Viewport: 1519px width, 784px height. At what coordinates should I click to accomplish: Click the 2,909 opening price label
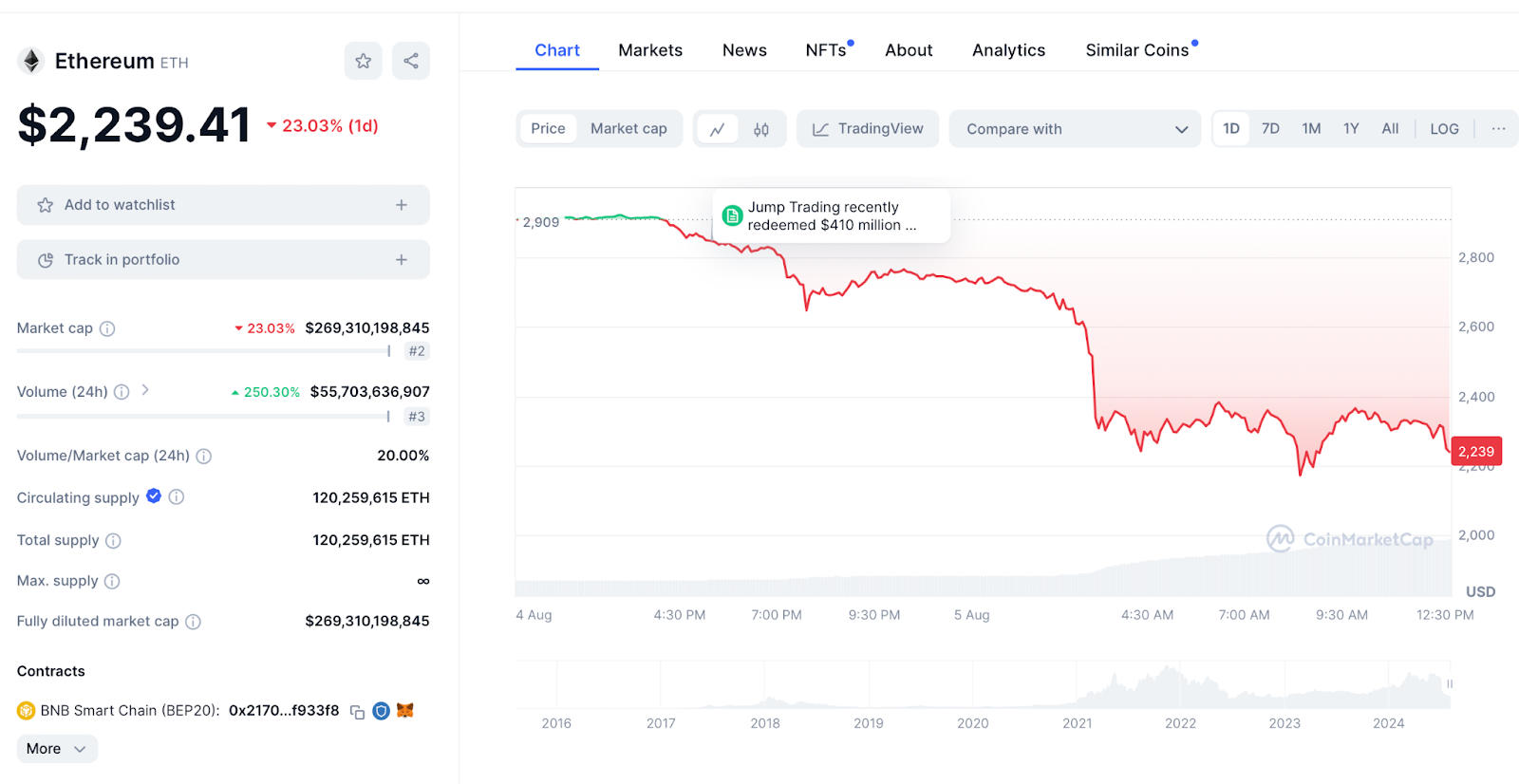[x=541, y=222]
